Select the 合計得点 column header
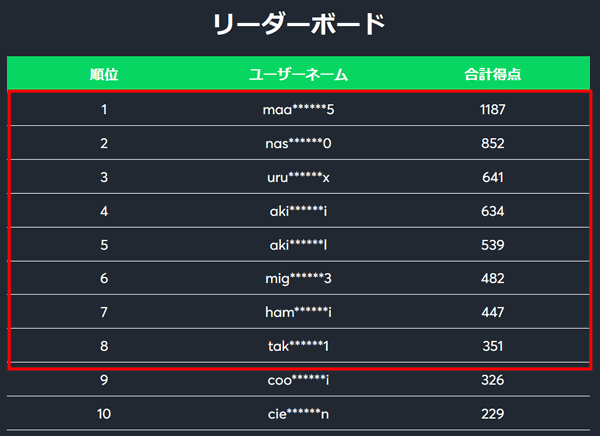Image resolution: width=600 pixels, height=436 pixels. (x=493, y=74)
